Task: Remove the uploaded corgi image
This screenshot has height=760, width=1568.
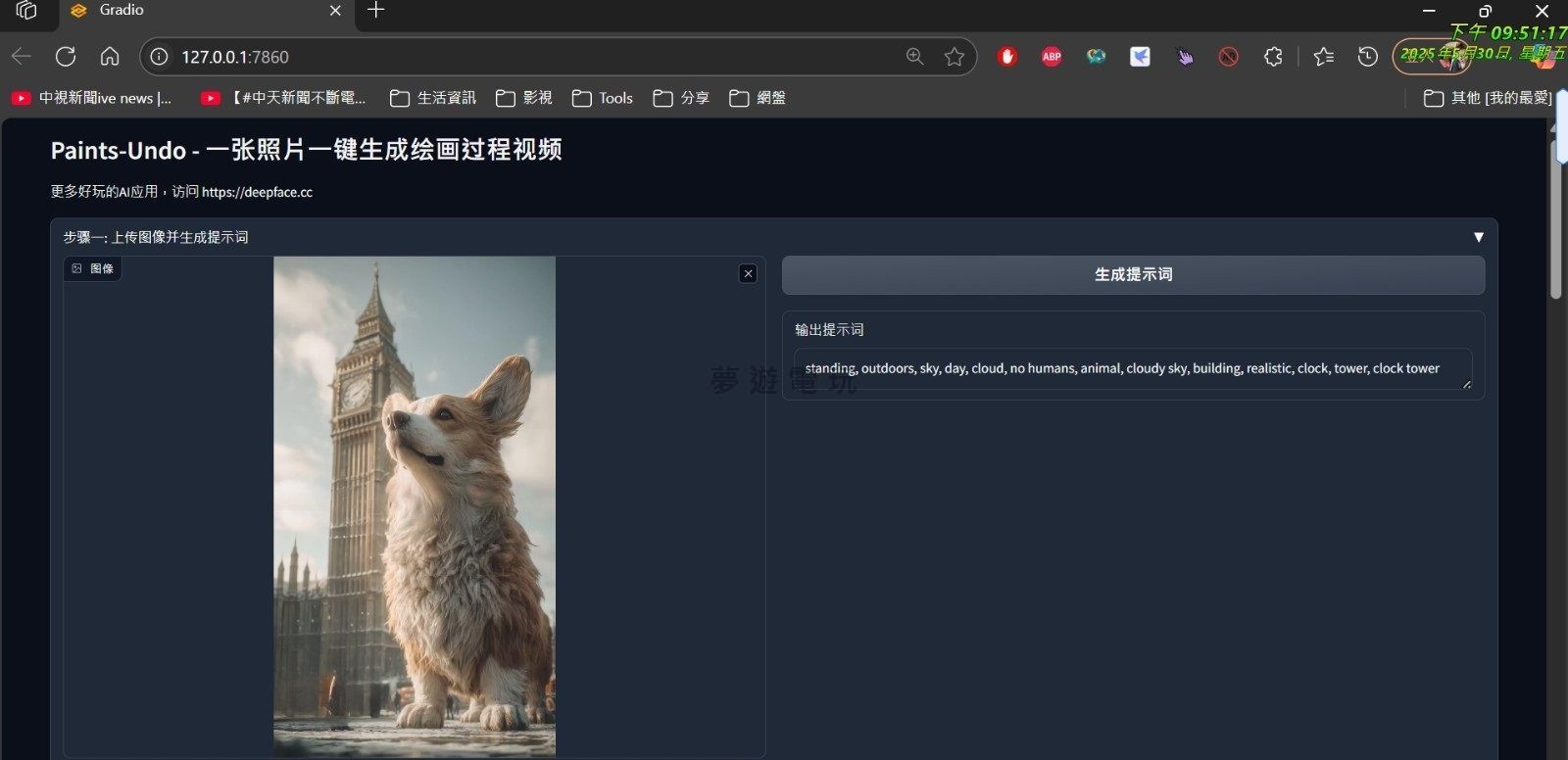Action: tap(748, 274)
